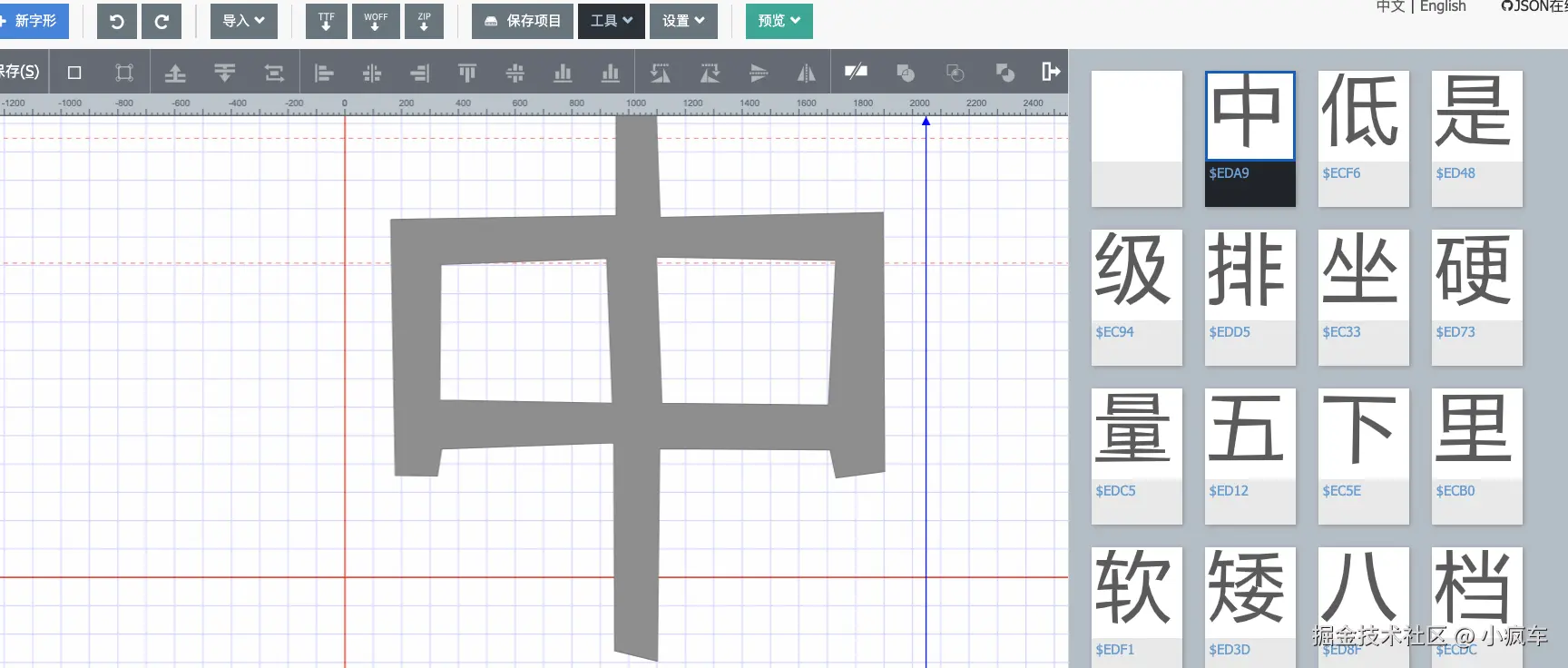Click the blue advance-width marker on ruler
This screenshot has width=1568, height=668.
(x=926, y=120)
